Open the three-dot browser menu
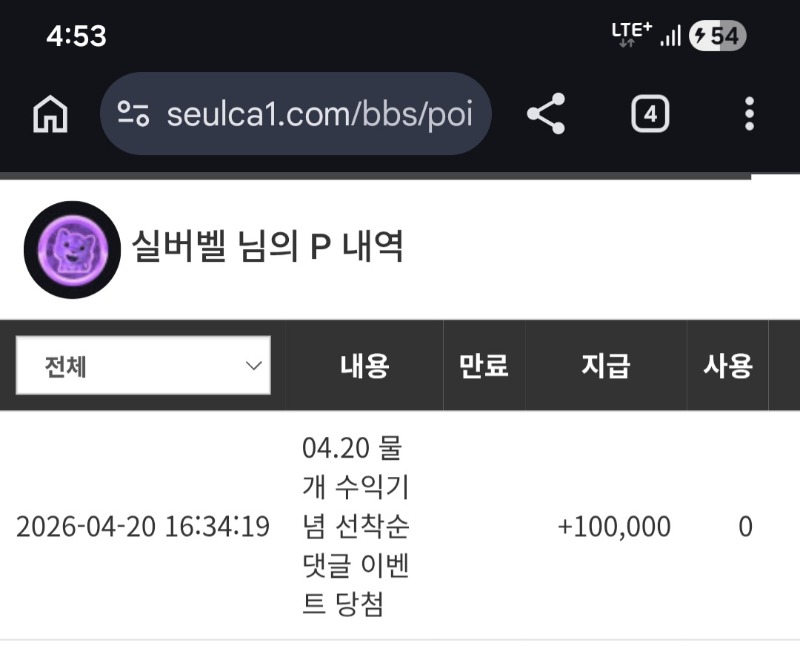The width and height of the screenshot is (800, 646). (x=749, y=114)
